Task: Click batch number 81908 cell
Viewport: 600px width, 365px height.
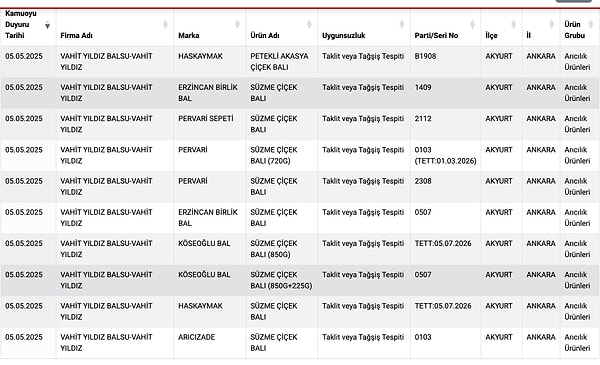Action: (x=425, y=56)
